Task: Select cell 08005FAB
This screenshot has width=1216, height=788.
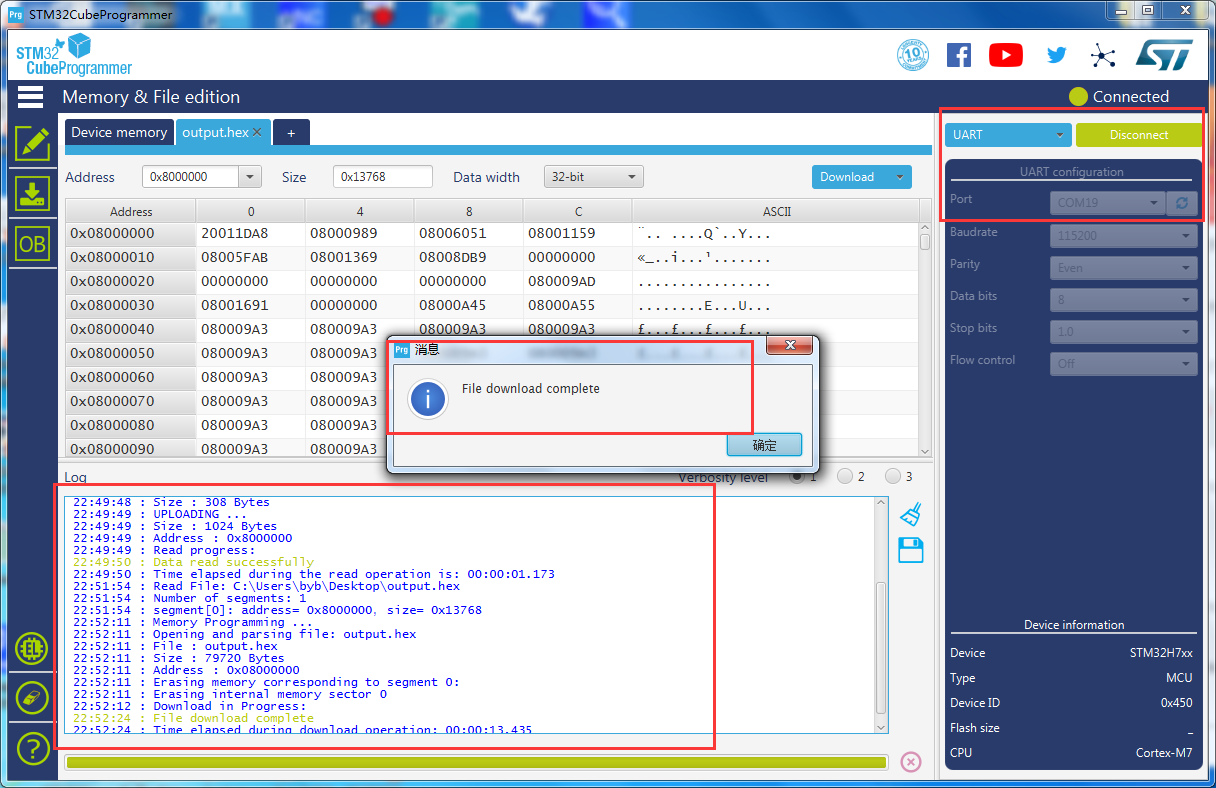Action: click(x=250, y=258)
